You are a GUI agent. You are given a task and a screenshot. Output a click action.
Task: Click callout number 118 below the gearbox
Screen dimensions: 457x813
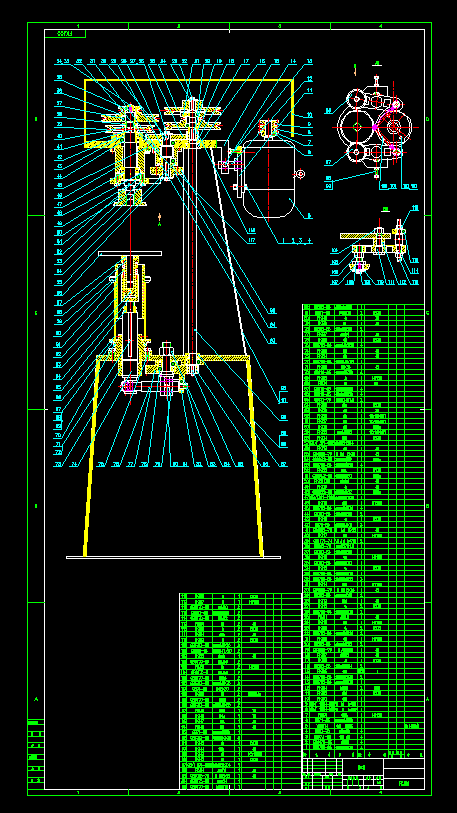coord(251,230)
